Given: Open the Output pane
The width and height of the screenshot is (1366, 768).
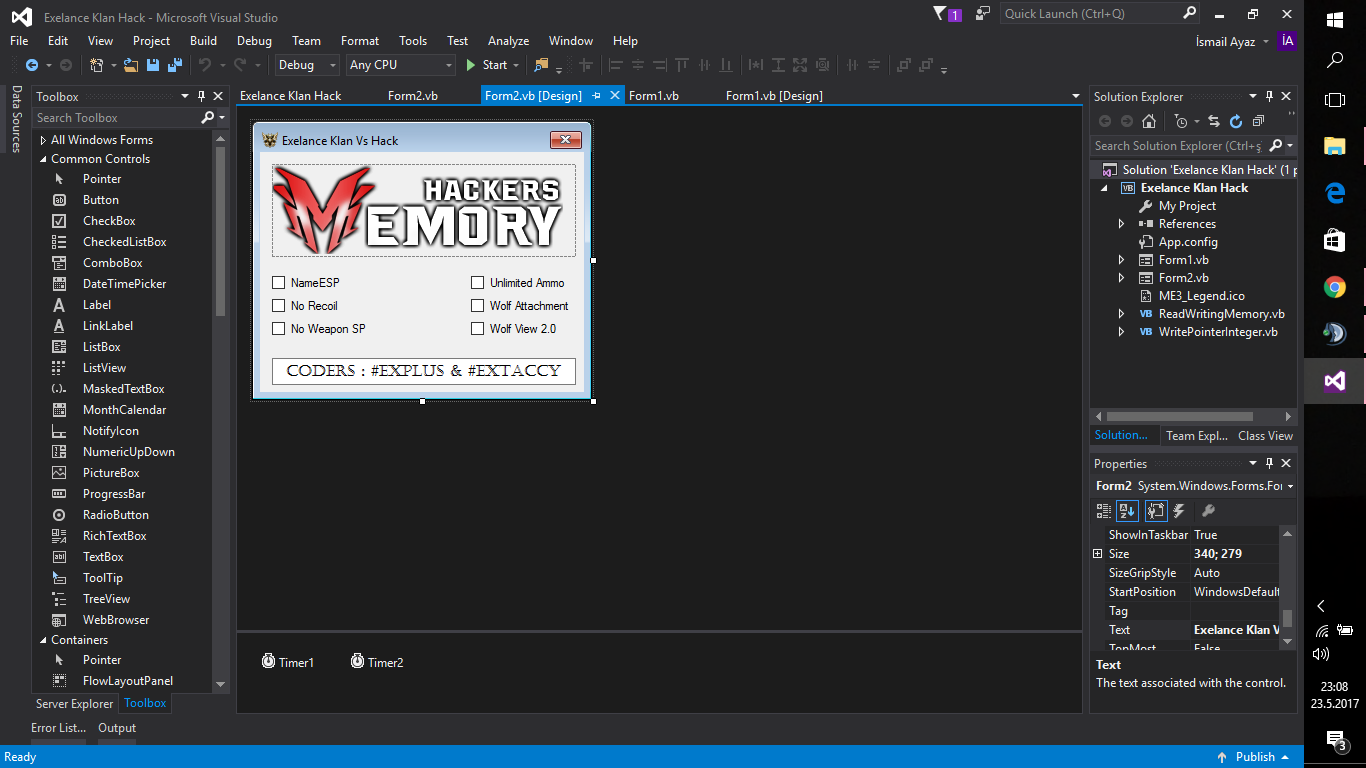Looking at the screenshot, I should coord(117,728).
